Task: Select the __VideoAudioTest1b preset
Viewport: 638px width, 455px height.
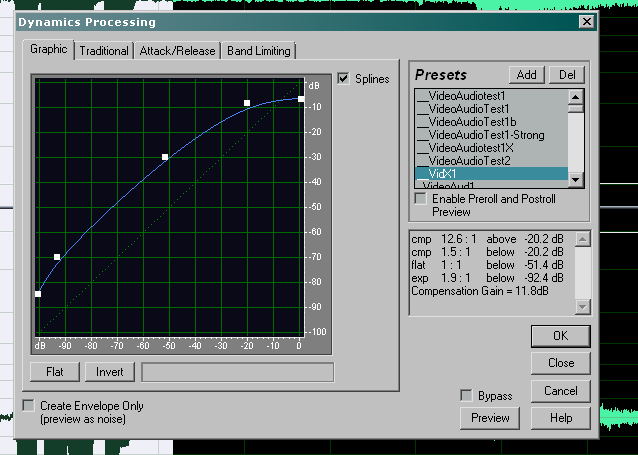Action: click(492, 122)
